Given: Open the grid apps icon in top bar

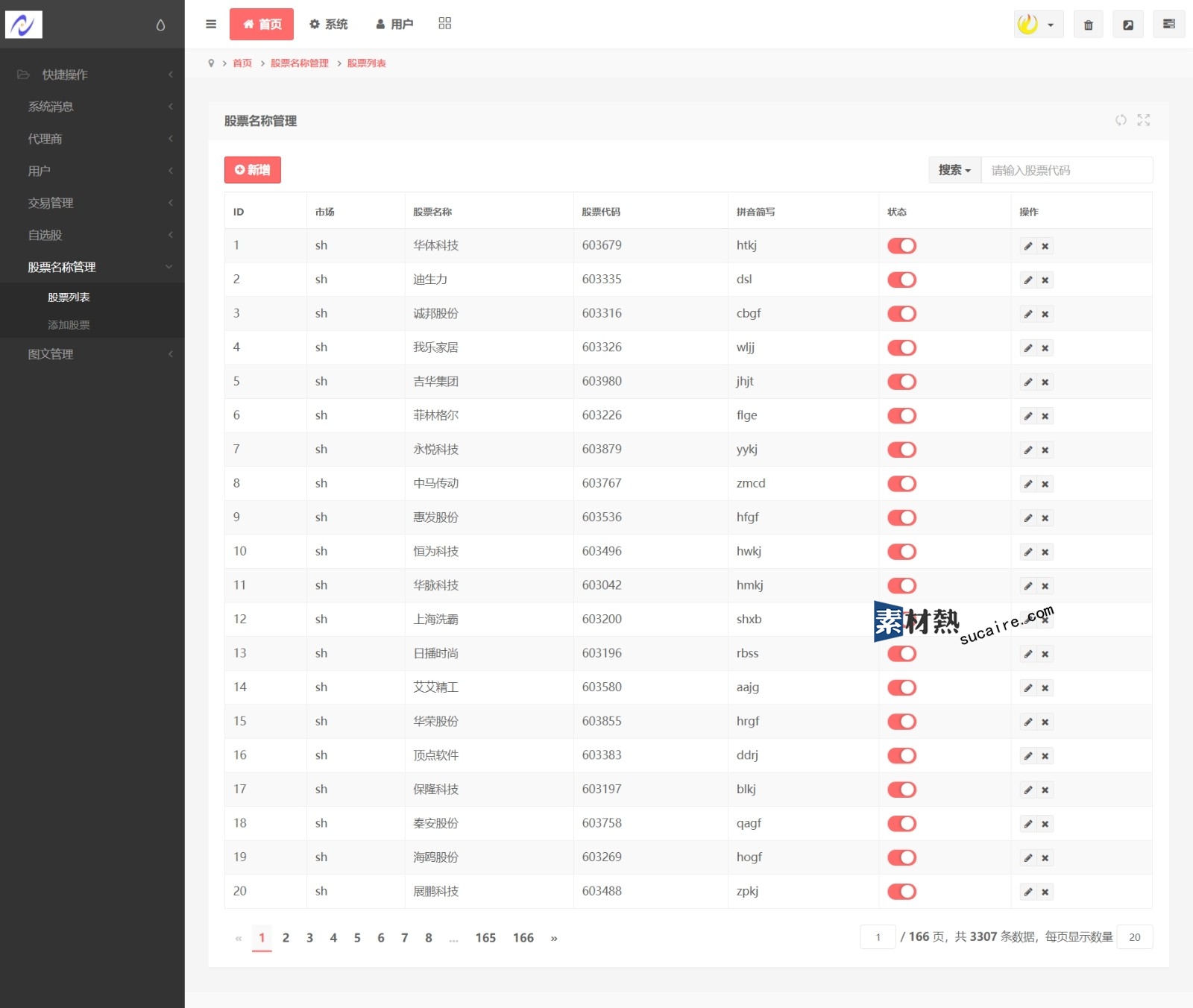Looking at the screenshot, I should click(445, 23).
